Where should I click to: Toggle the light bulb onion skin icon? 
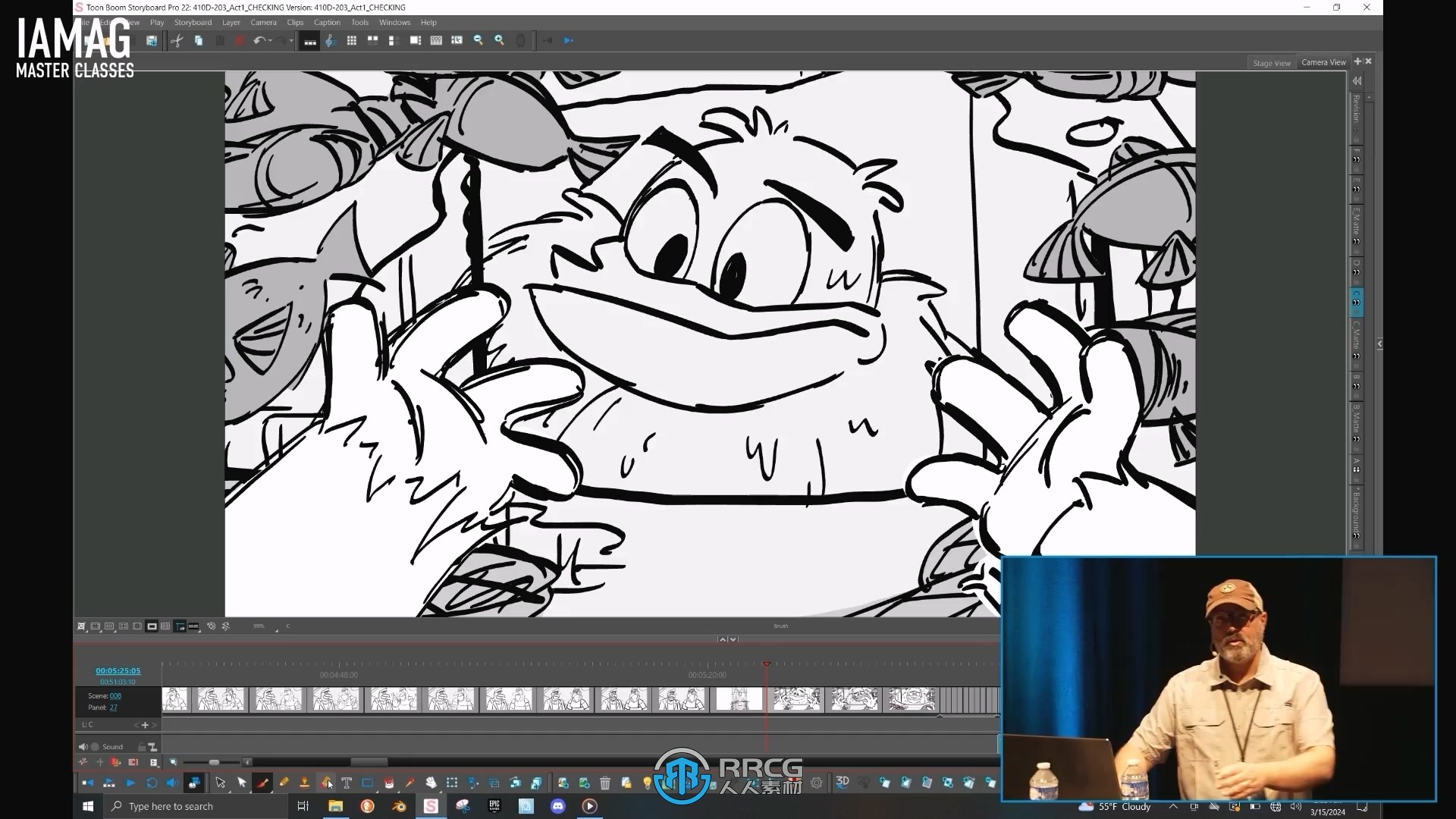tap(647, 783)
